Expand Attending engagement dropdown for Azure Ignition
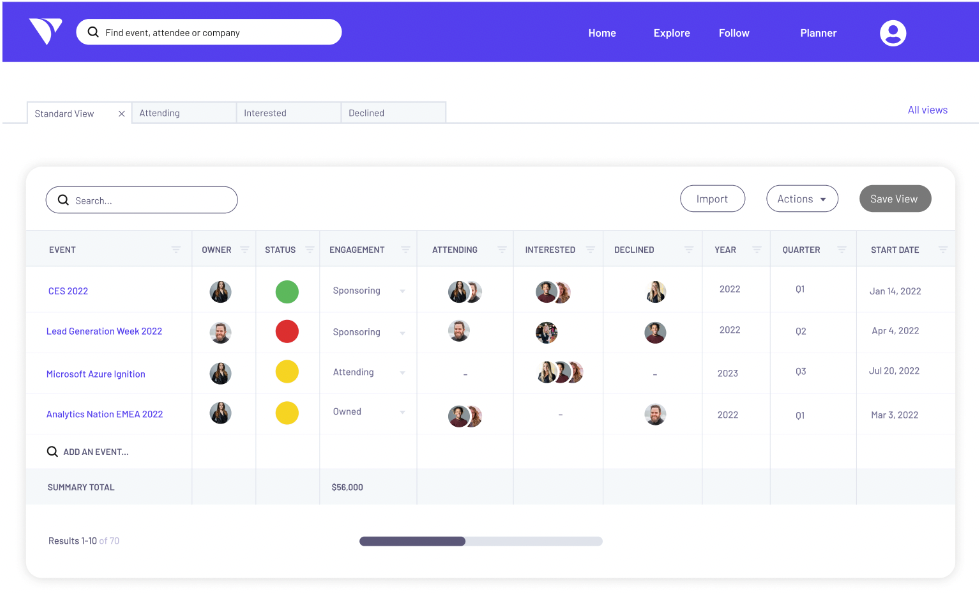 (403, 373)
